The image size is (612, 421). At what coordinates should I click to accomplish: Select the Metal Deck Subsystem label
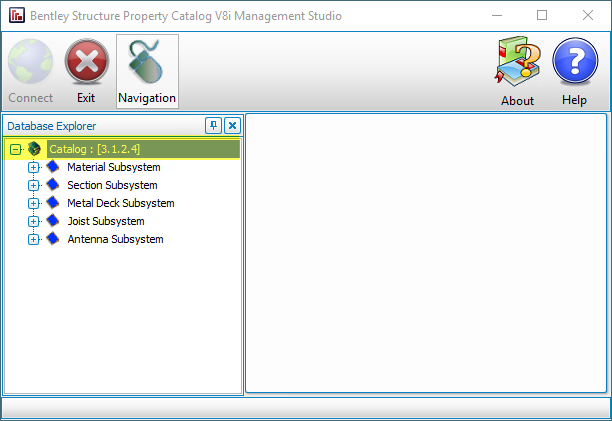coord(121,203)
